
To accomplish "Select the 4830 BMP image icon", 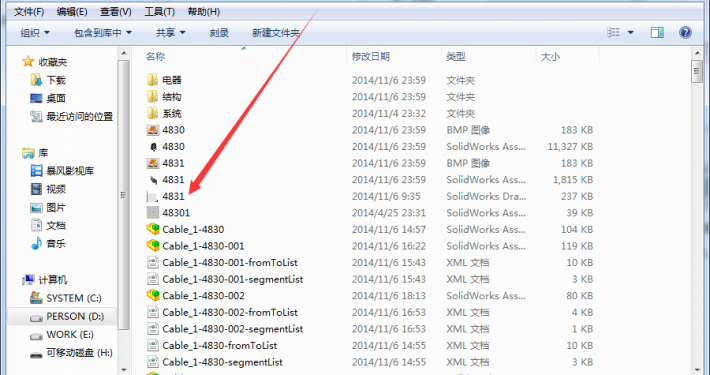I will (x=153, y=130).
